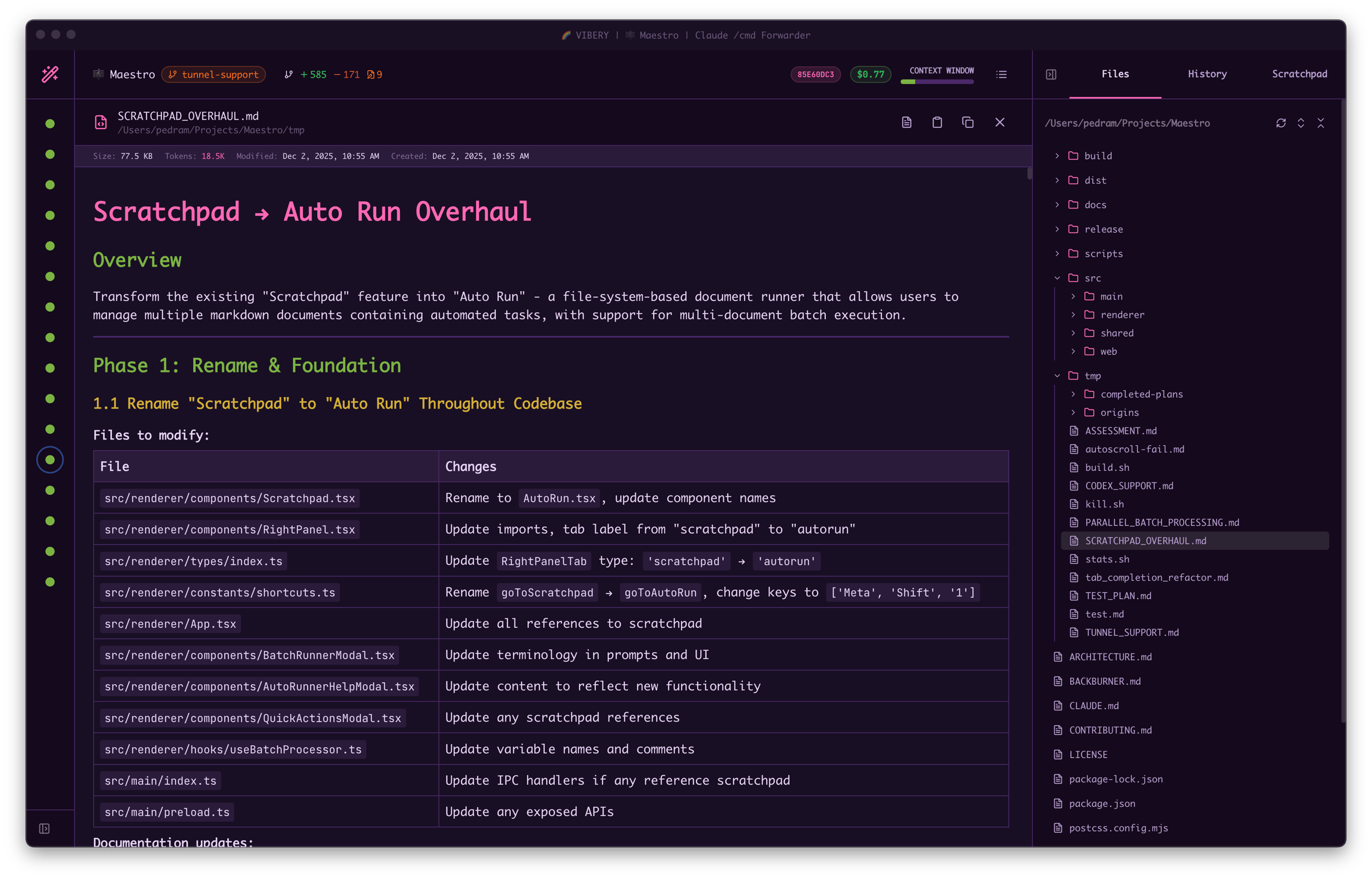Click the Maestro session name
Screen dimensions: 1372x879
coord(132,74)
